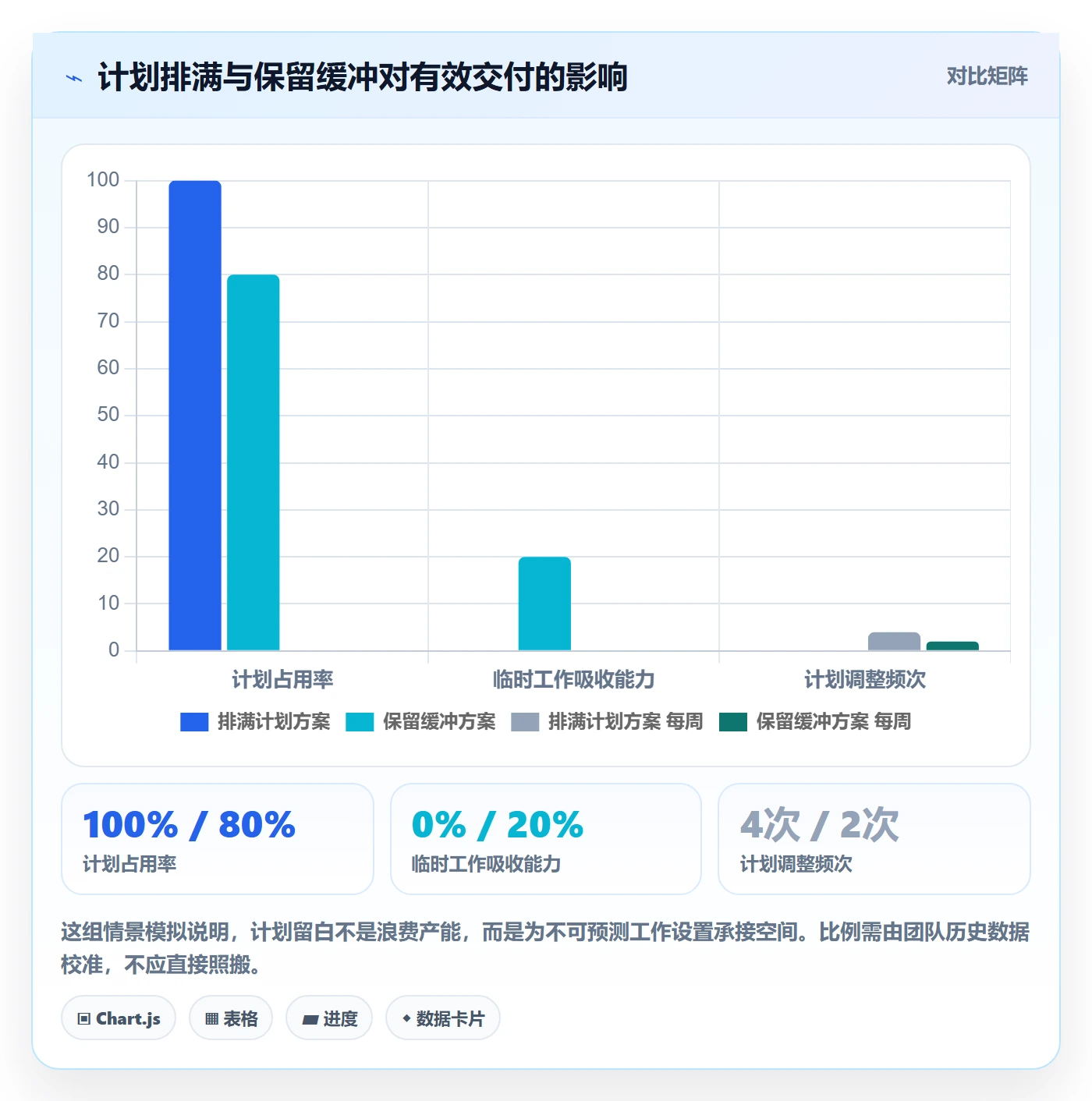Click the bar icon in the 进度 chip
Viewport: 1092px width, 1101px height.
[x=310, y=1020]
